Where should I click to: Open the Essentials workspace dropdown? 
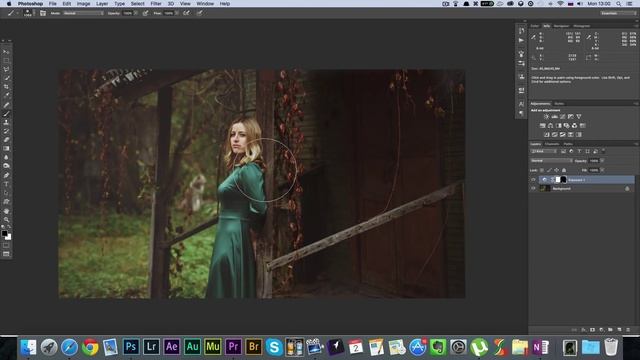[617, 13]
